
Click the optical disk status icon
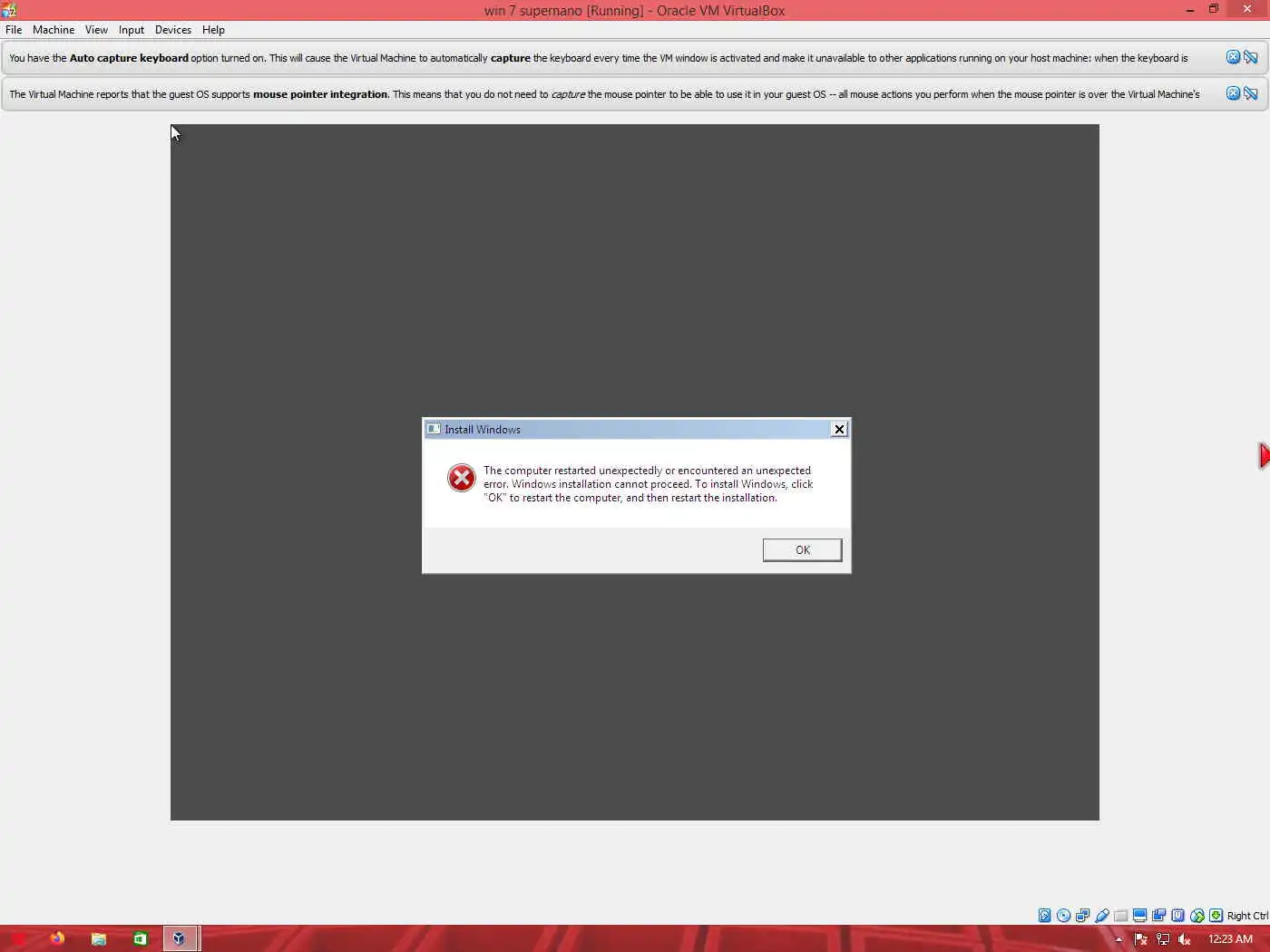tap(1064, 916)
